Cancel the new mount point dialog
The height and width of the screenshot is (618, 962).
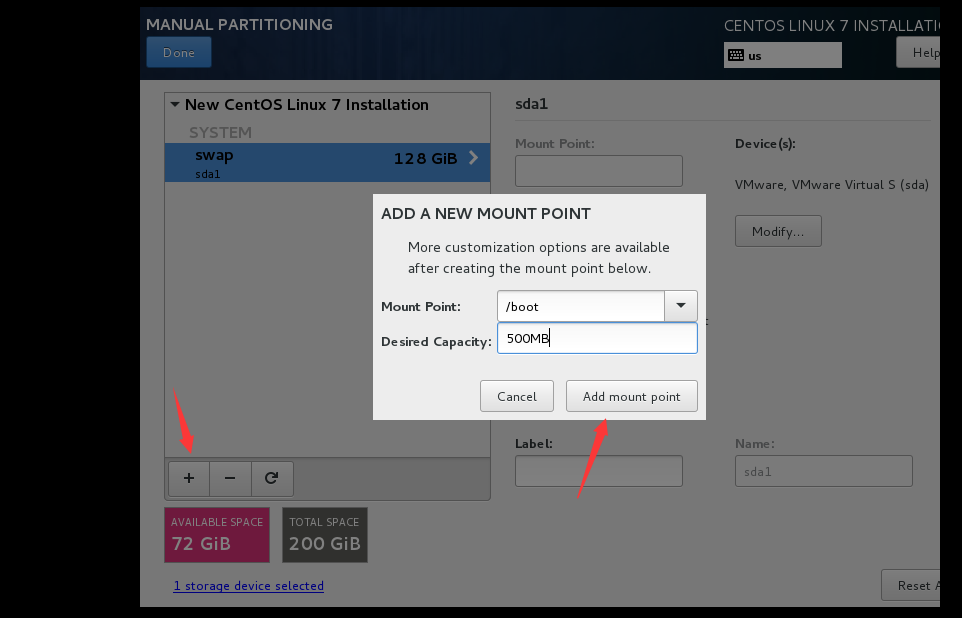point(517,396)
